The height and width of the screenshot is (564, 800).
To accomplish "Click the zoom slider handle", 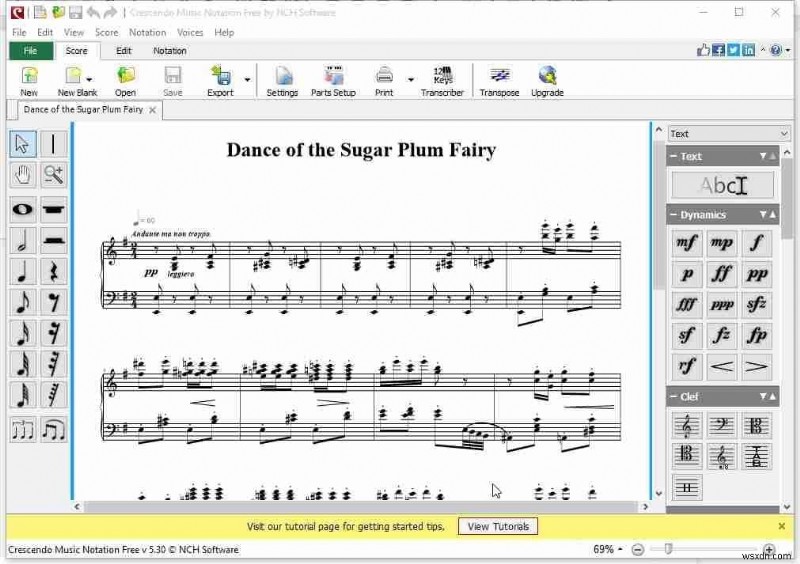I will pyautogui.click(x=668, y=549).
